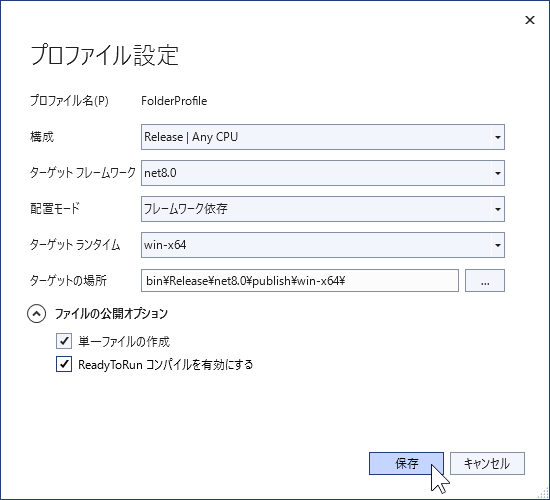Click the フレームワーク依存 deployment mode box
Viewport: 550px width, 500px height.
[x=323, y=209]
